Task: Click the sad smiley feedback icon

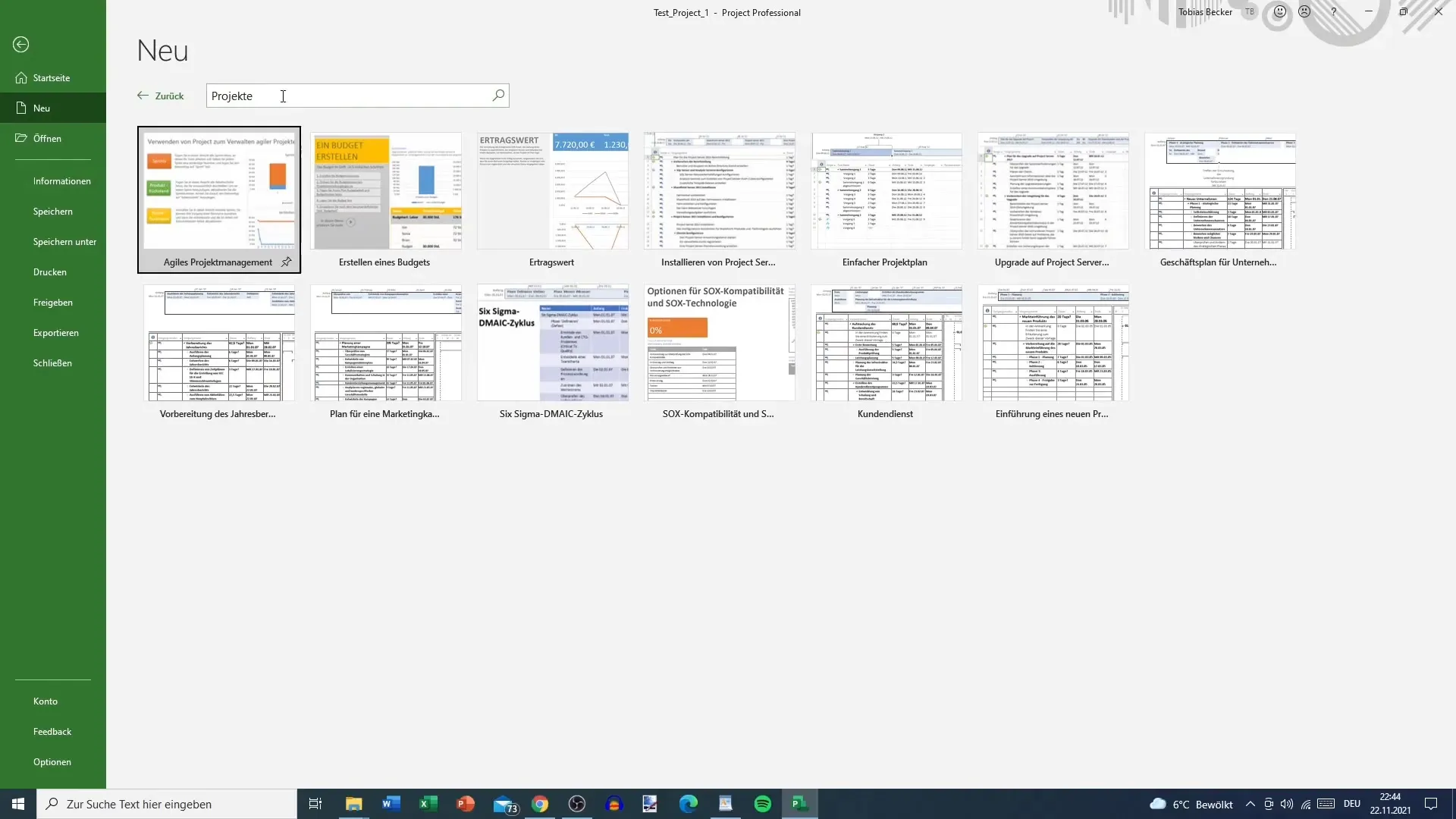Action: pyautogui.click(x=1304, y=12)
